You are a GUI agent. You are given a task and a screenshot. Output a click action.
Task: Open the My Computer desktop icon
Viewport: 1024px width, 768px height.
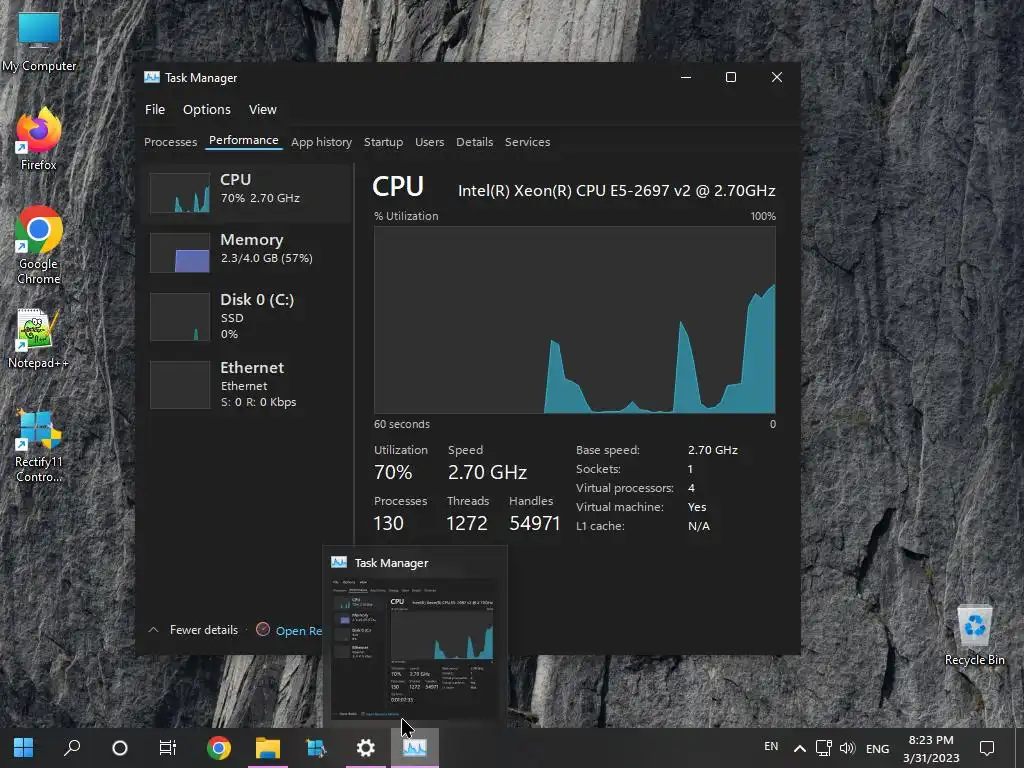(39, 40)
